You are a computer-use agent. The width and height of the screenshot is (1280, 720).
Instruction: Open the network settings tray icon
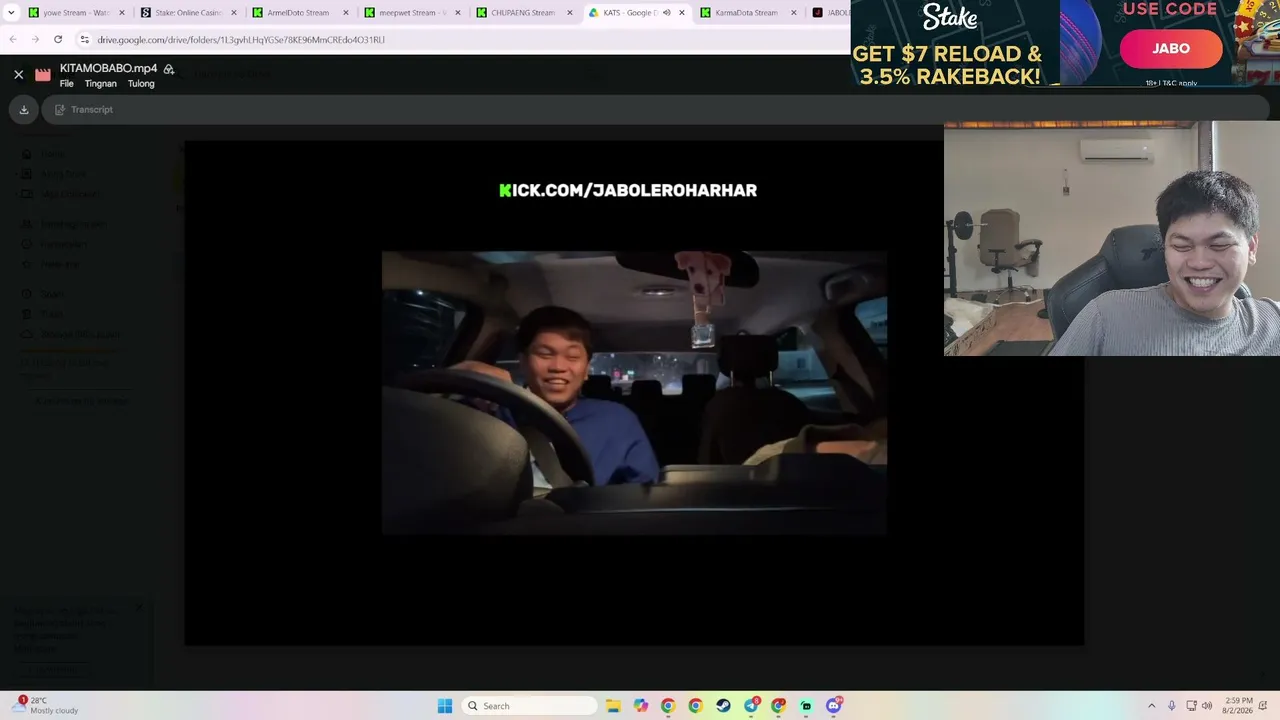1191,706
